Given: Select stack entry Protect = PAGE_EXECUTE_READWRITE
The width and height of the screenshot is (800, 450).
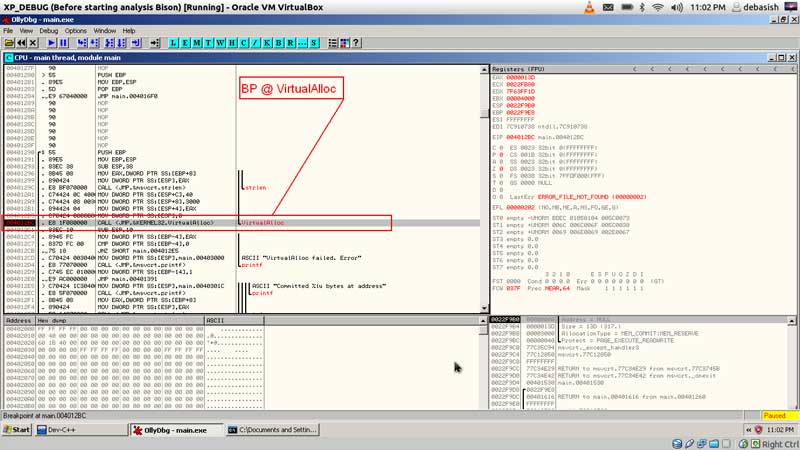Looking at the screenshot, I should point(618,341).
